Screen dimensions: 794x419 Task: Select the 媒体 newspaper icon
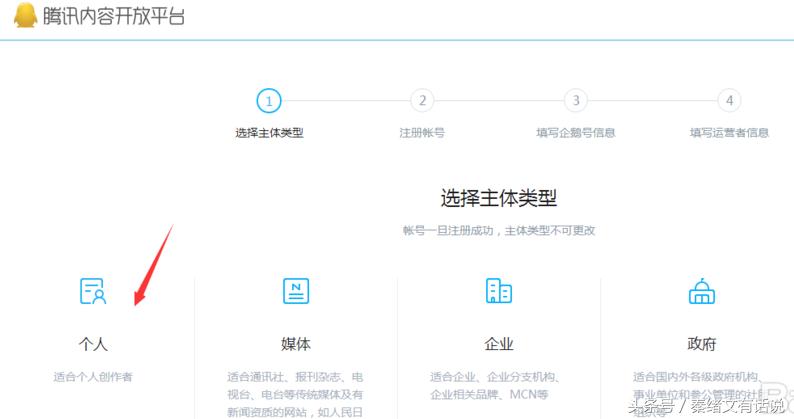pyautogui.click(x=296, y=291)
